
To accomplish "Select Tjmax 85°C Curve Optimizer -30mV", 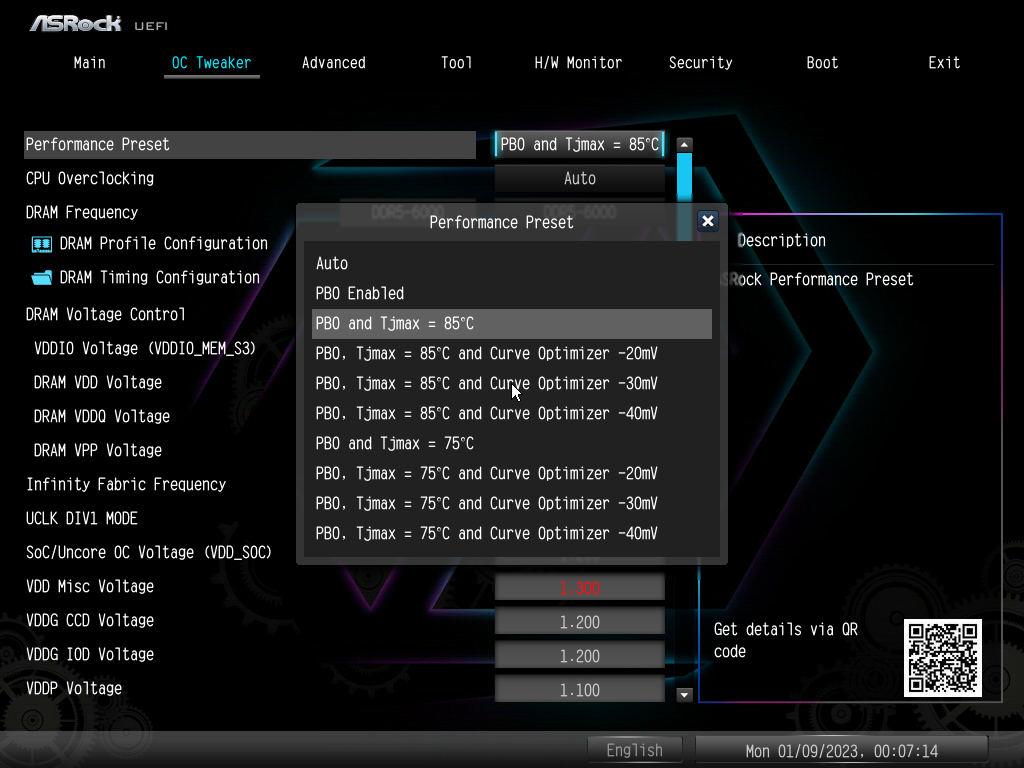I will pyautogui.click(x=487, y=384).
